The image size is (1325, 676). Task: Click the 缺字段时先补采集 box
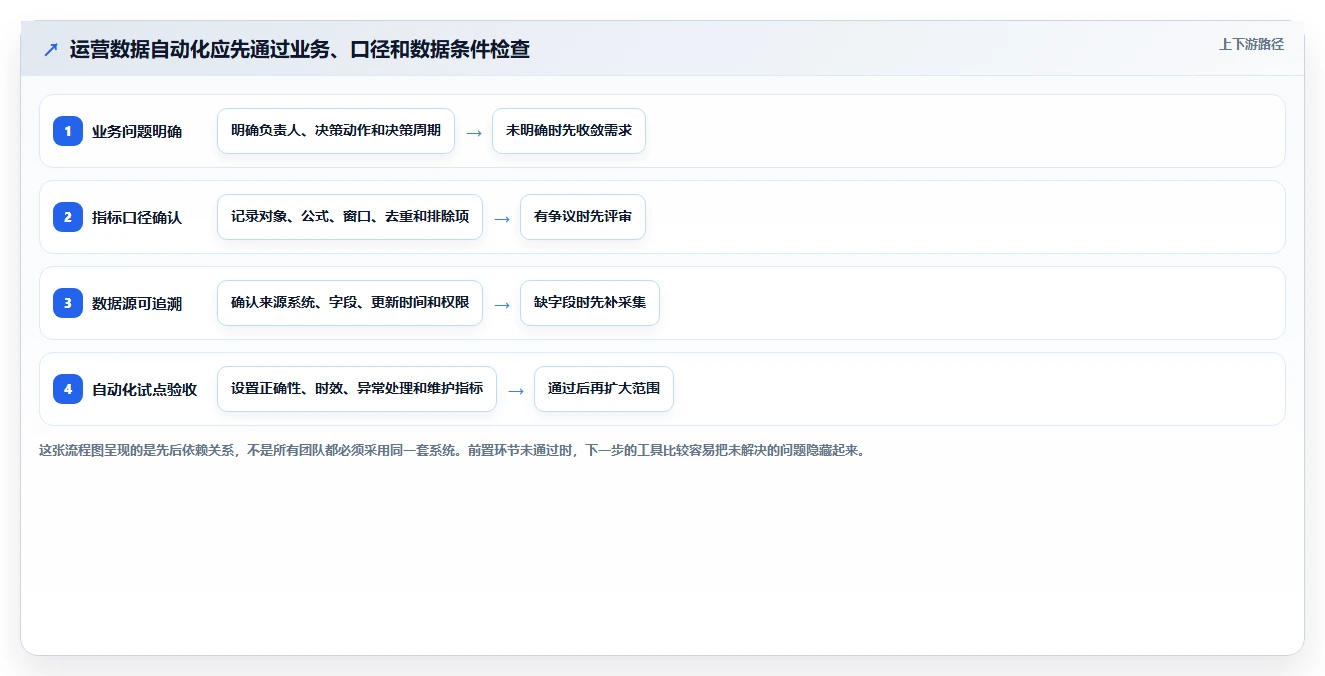click(x=590, y=303)
